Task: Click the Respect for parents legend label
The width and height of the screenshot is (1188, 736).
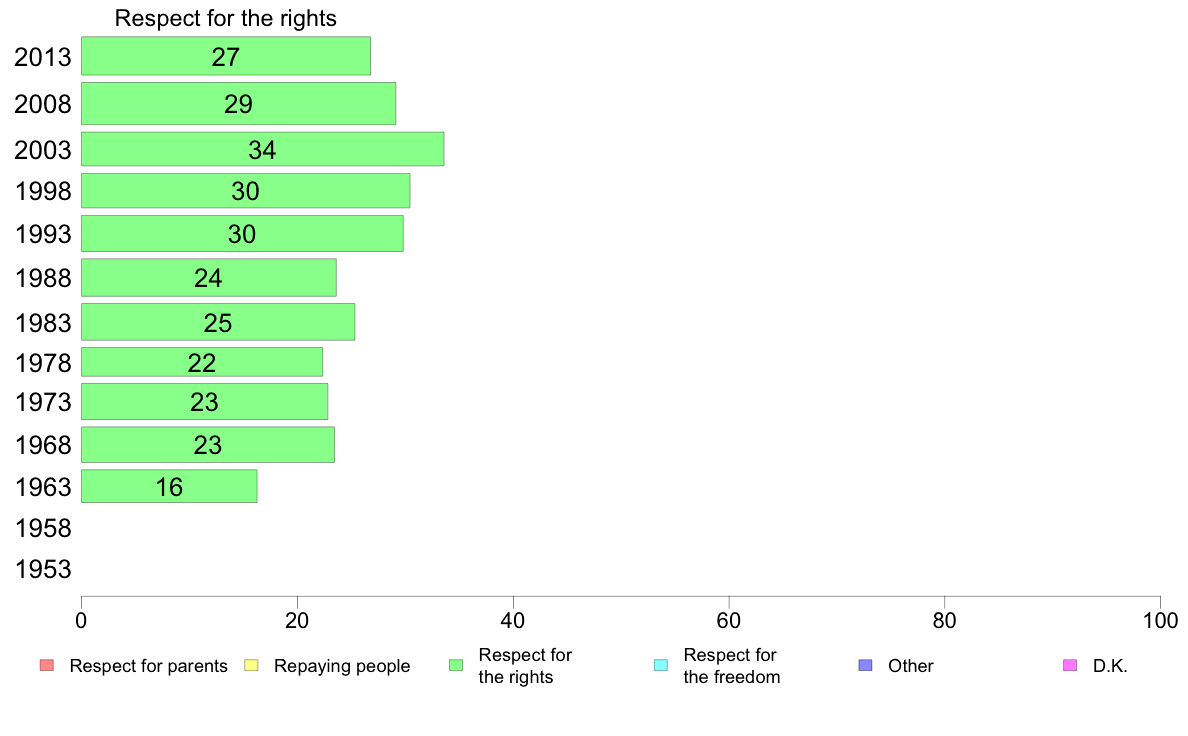Action: click(x=148, y=666)
